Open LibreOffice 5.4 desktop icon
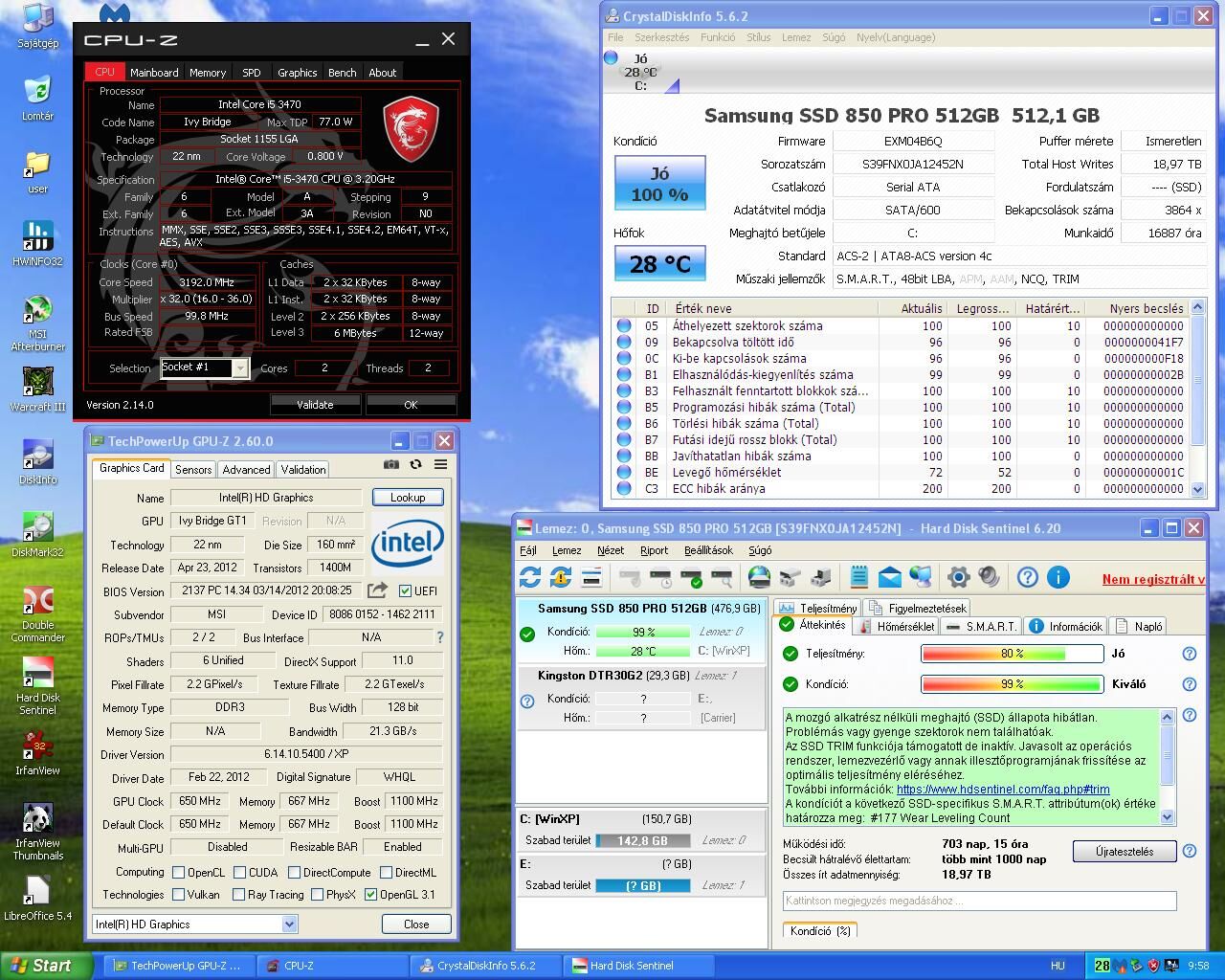 pyautogui.click(x=37, y=898)
